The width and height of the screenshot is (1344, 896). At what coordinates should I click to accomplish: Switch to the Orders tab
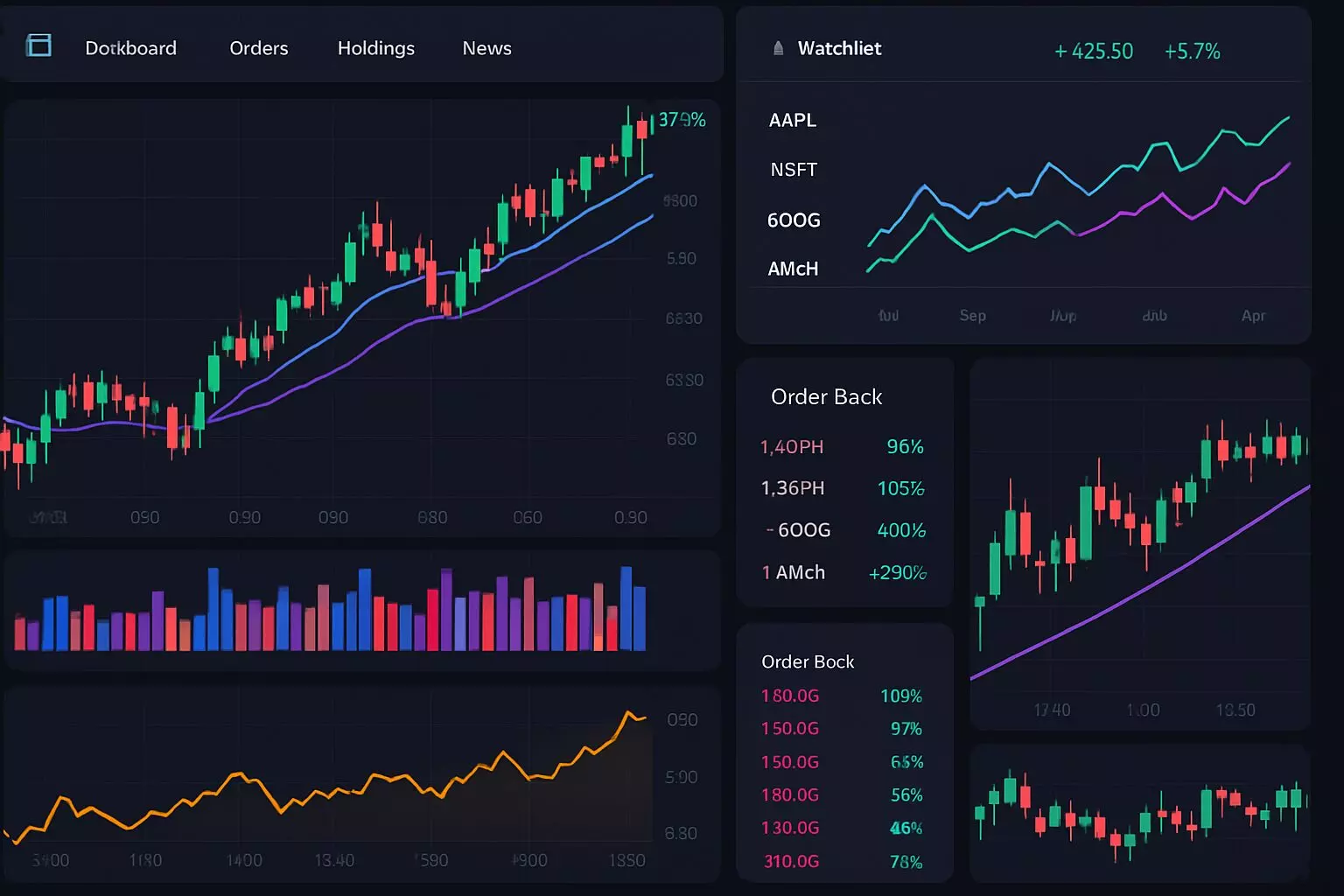click(258, 48)
